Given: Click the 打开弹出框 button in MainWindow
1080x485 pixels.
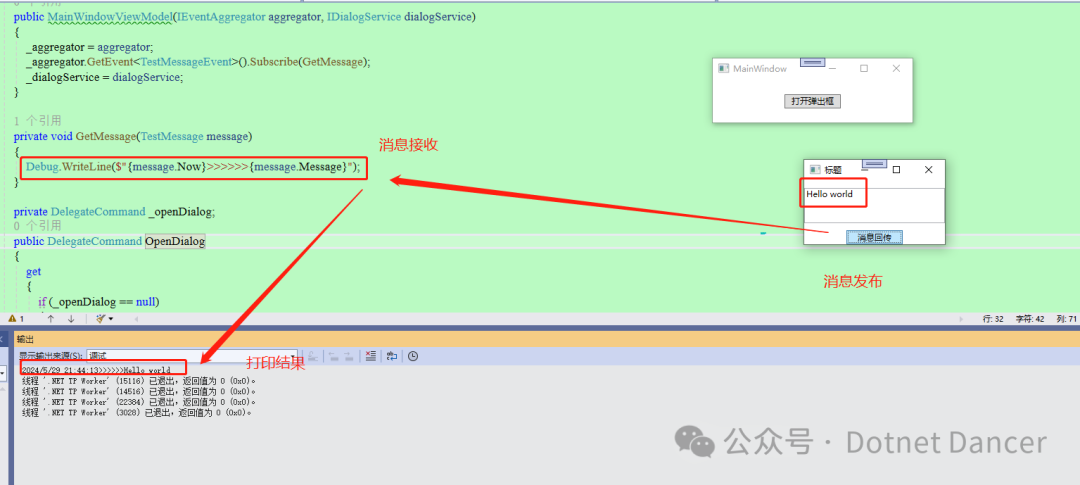Looking at the screenshot, I should click(x=813, y=101).
